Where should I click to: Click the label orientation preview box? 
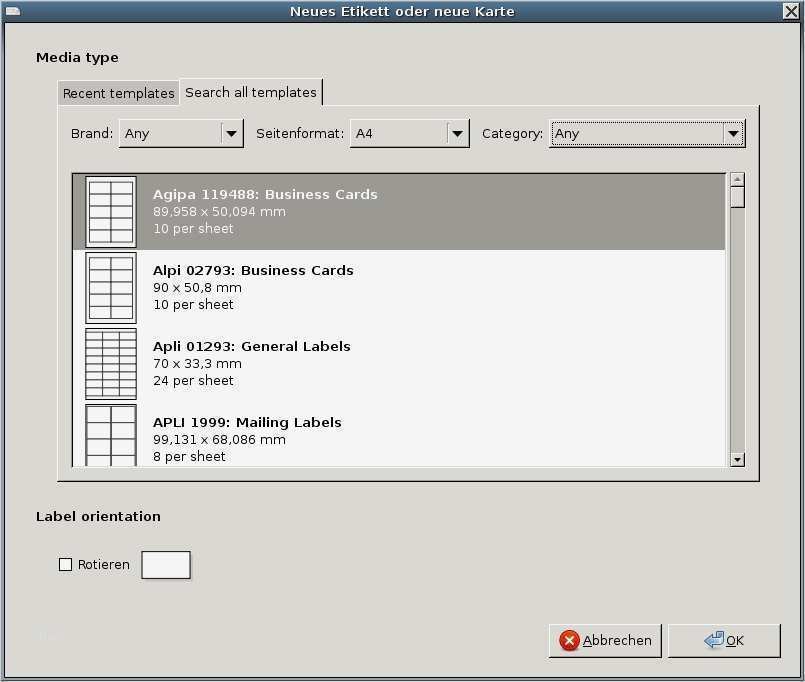pyautogui.click(x=166, y=565)
